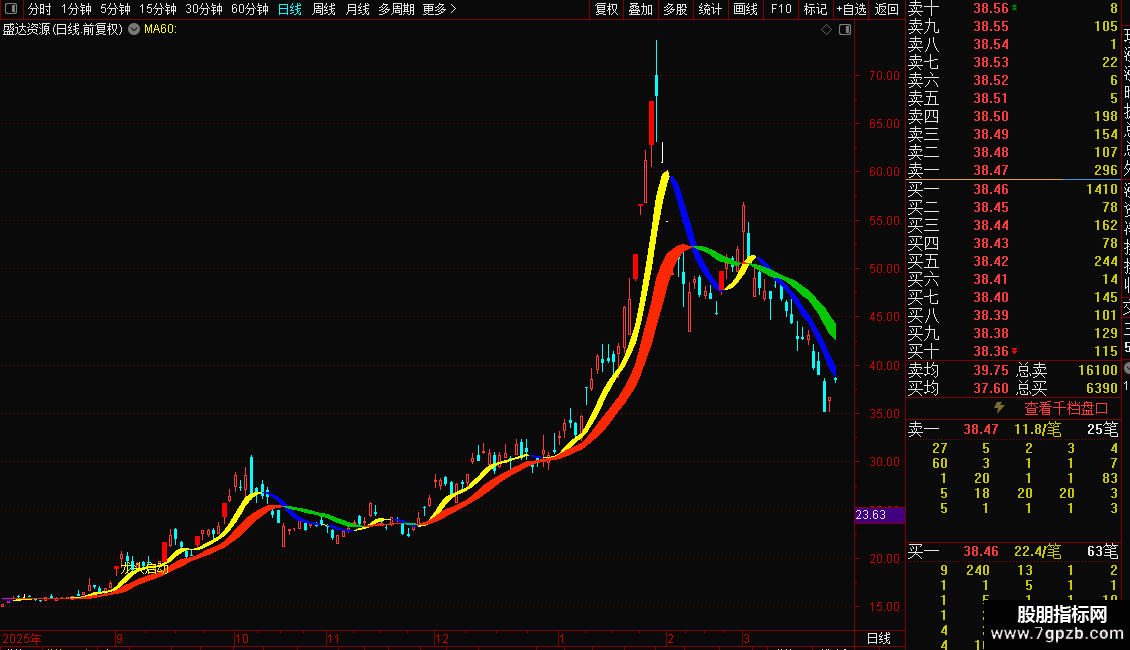Select the 买三 bid row at 38.44
This screenshot has width=1130, height=650.
[x=1013, y=225]
